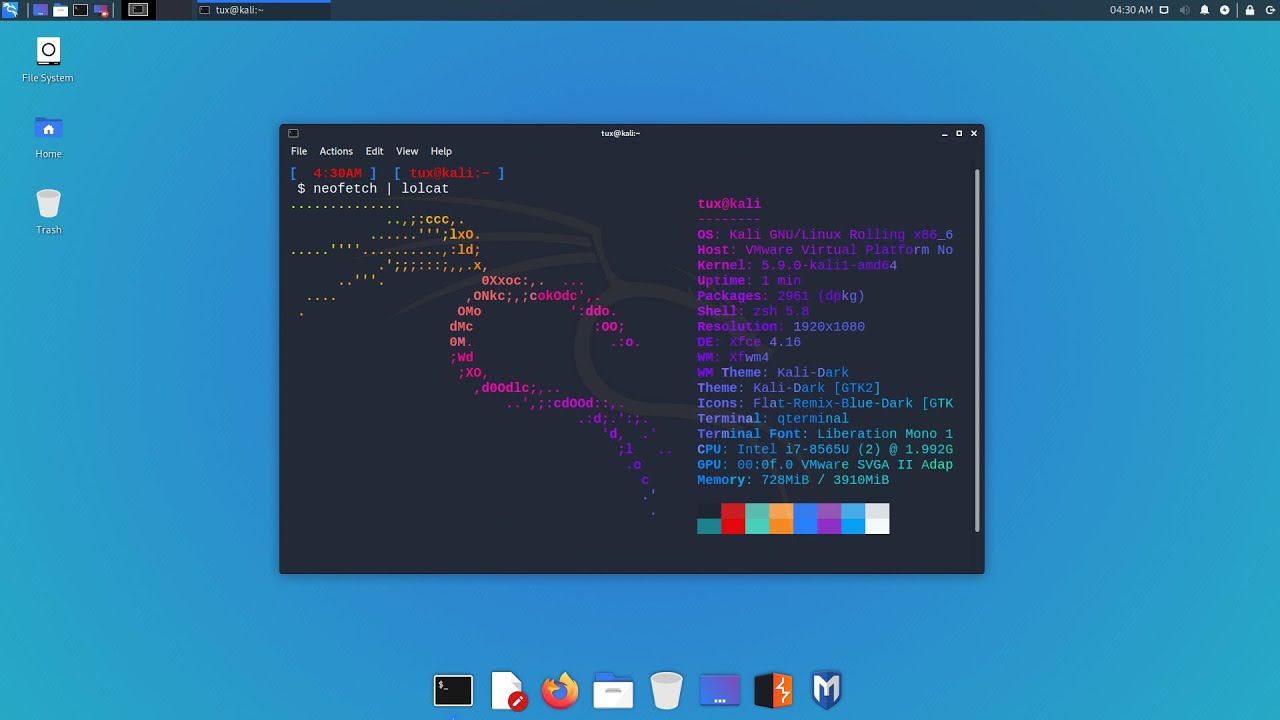Open the Edit menu in qterminal
This screenshot has height=720, width=1280.
click(x=374, y=151)
